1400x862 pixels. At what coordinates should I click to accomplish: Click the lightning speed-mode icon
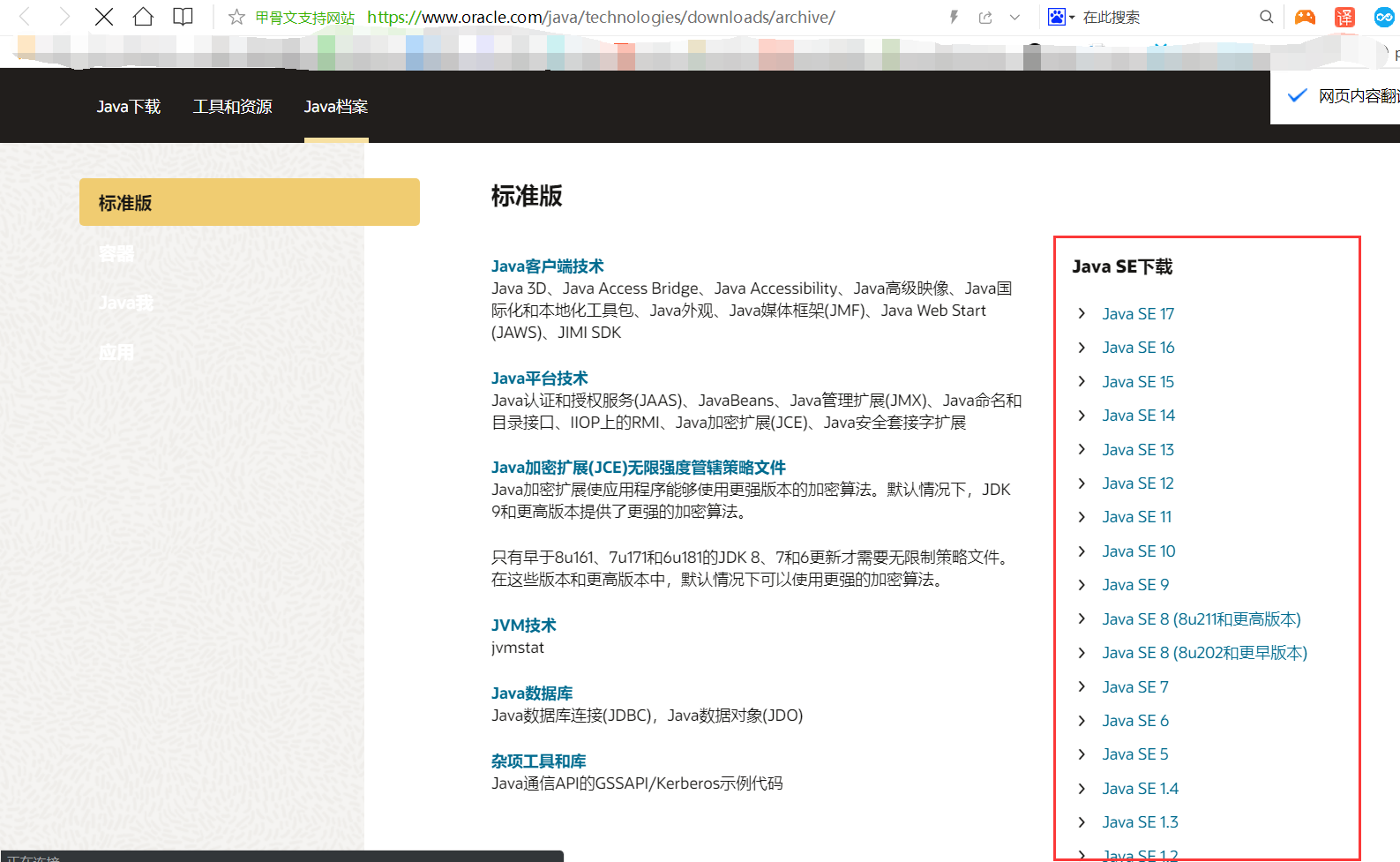coord(954,17)
